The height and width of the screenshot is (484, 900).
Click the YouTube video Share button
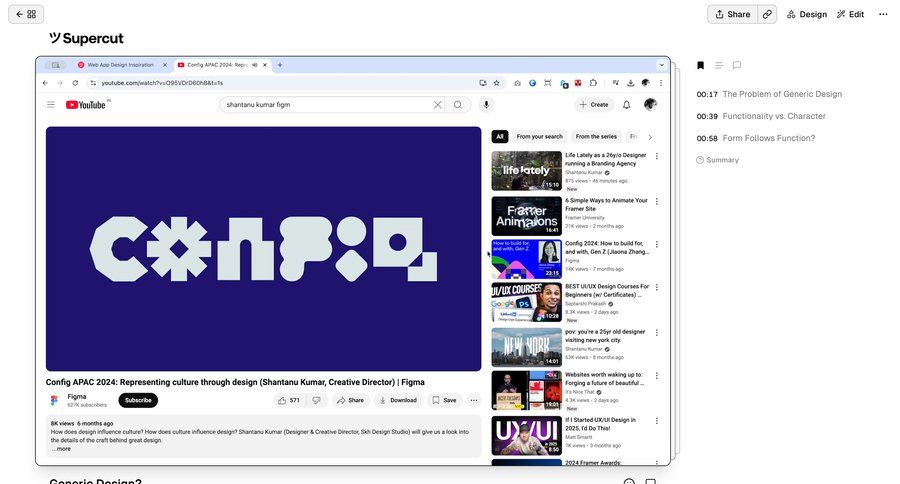[350, 400]
